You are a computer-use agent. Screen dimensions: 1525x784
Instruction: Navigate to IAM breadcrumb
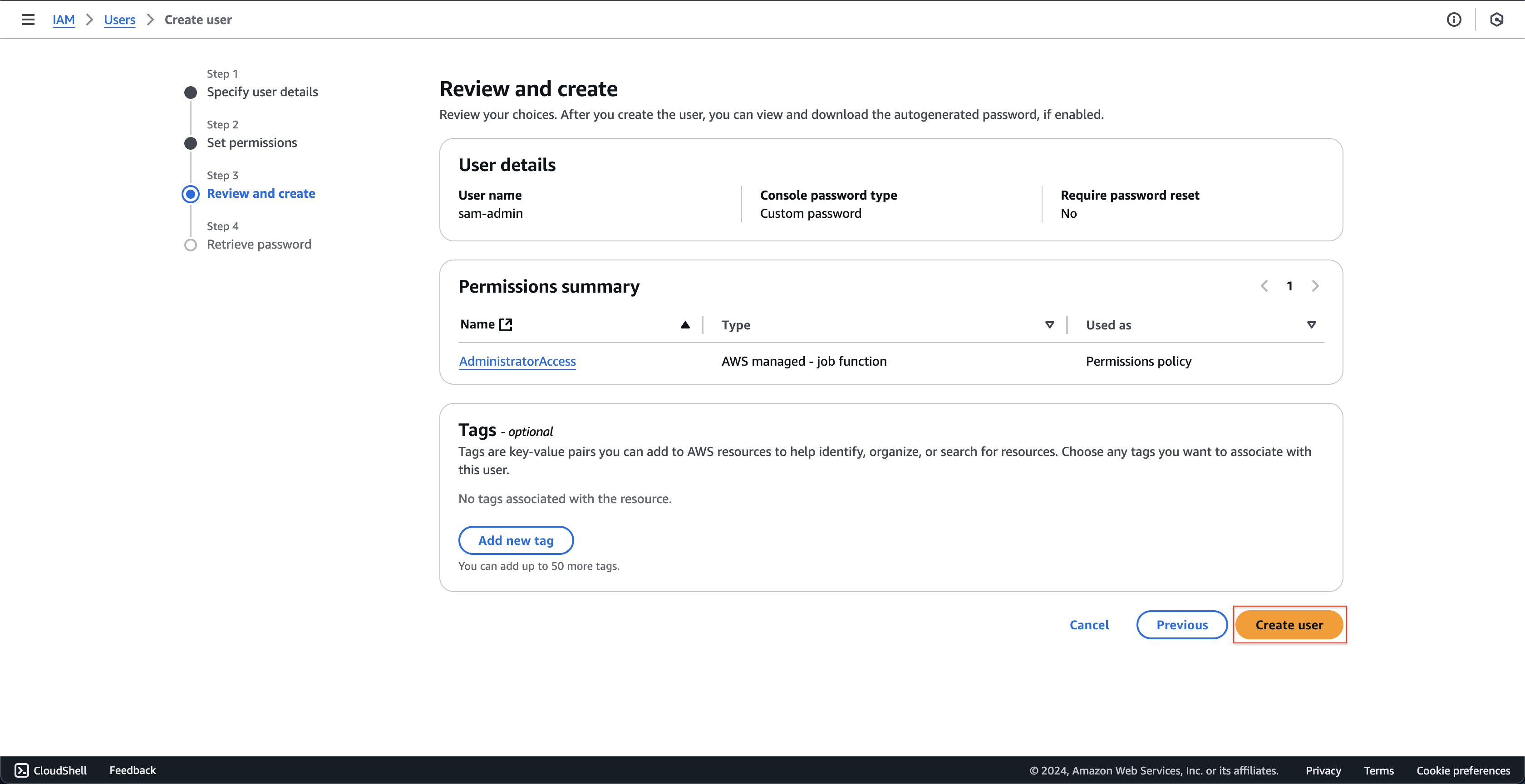[x=64, y=20]
